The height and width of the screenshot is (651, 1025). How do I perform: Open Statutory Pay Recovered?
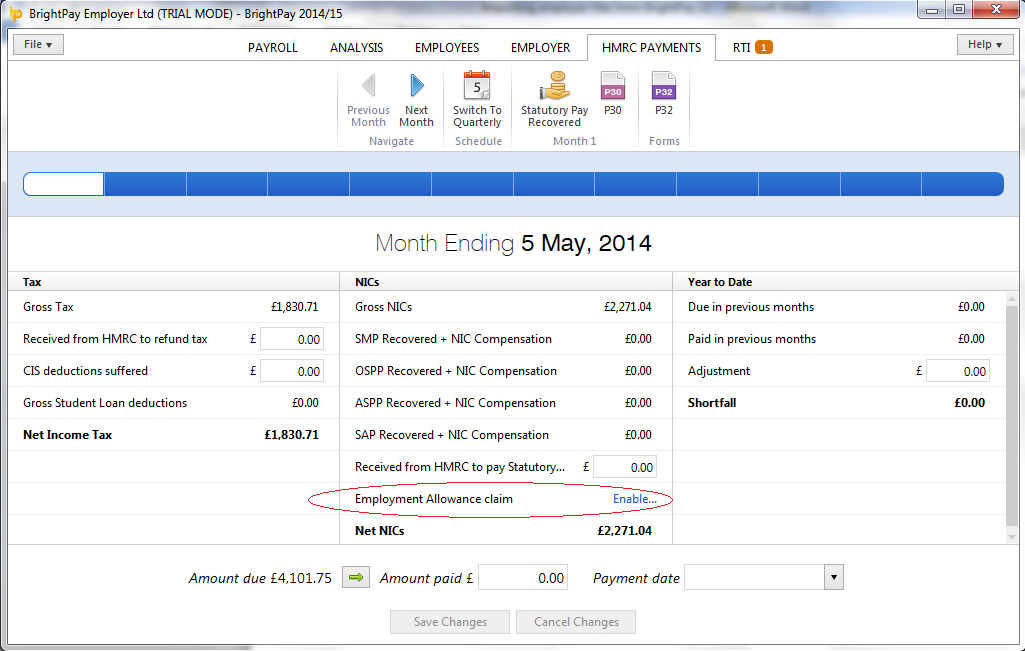tap(554, 99)
